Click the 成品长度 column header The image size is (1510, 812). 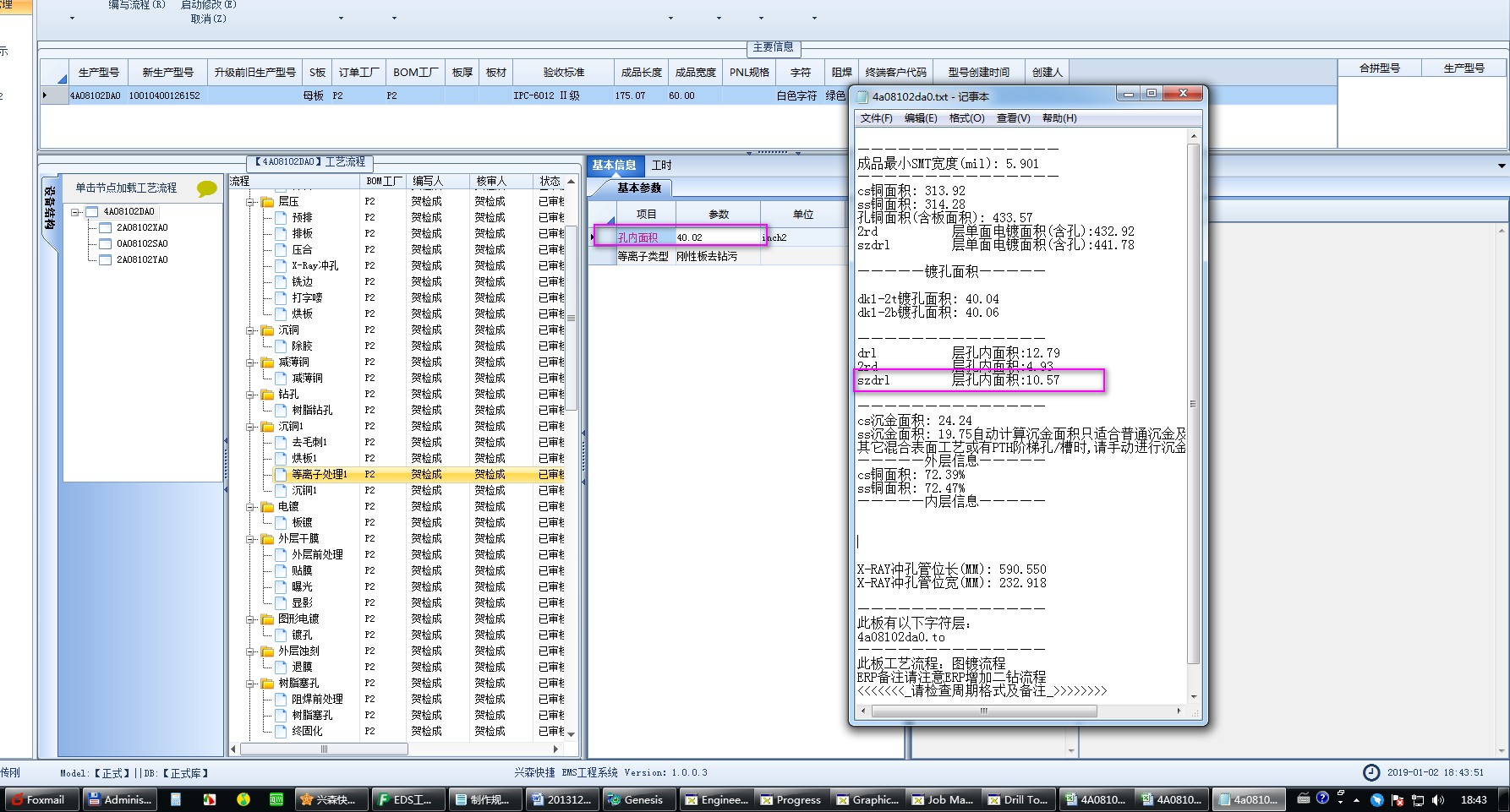coord(642,73)
